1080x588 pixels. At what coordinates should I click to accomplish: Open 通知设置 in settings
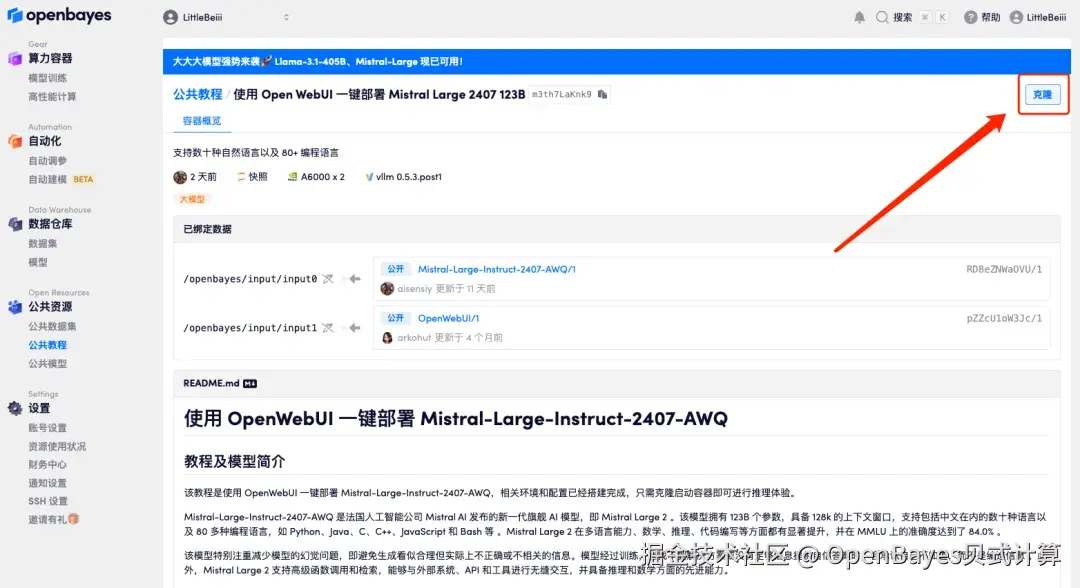pos(48,483)
